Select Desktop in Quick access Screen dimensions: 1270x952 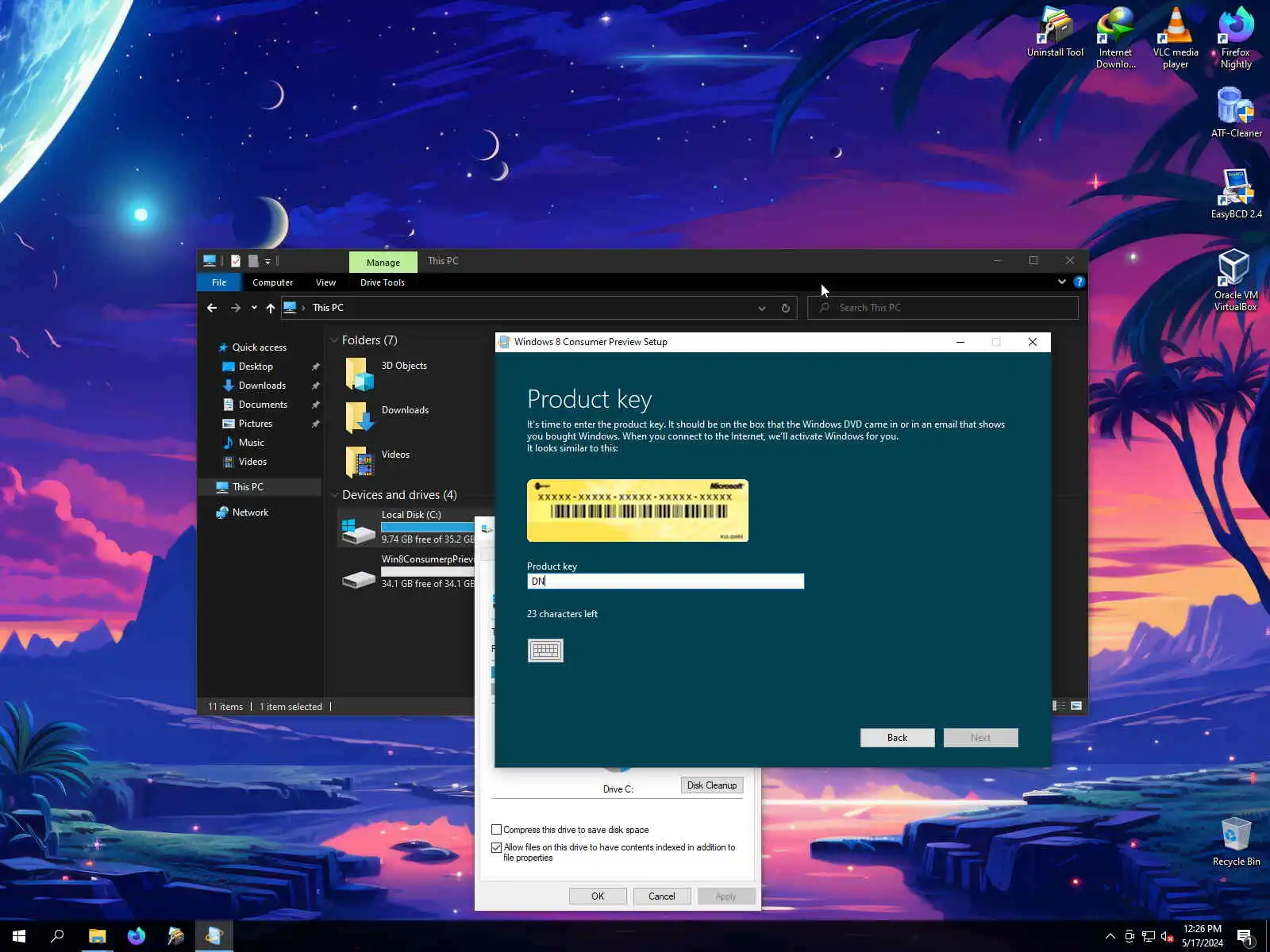[x=256, y=367]
